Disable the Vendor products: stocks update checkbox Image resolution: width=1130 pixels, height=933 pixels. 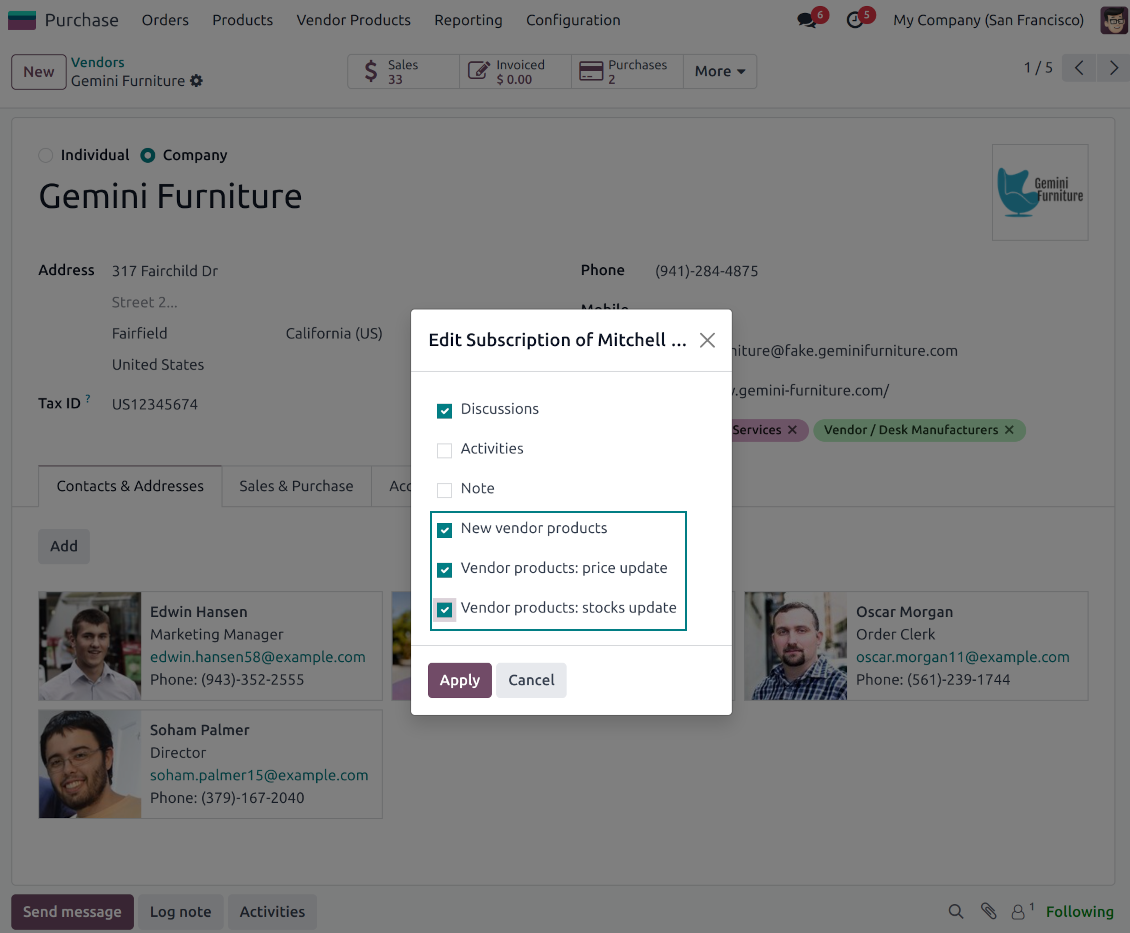(x=444, y=609)
